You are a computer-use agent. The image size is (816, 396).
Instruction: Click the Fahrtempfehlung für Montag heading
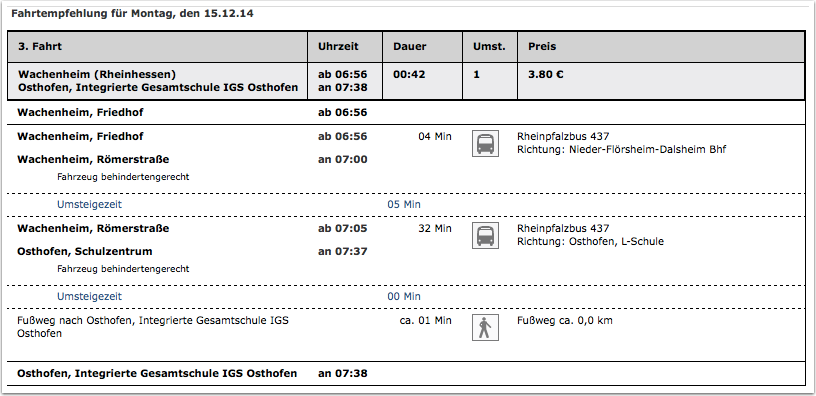point(132,14)
